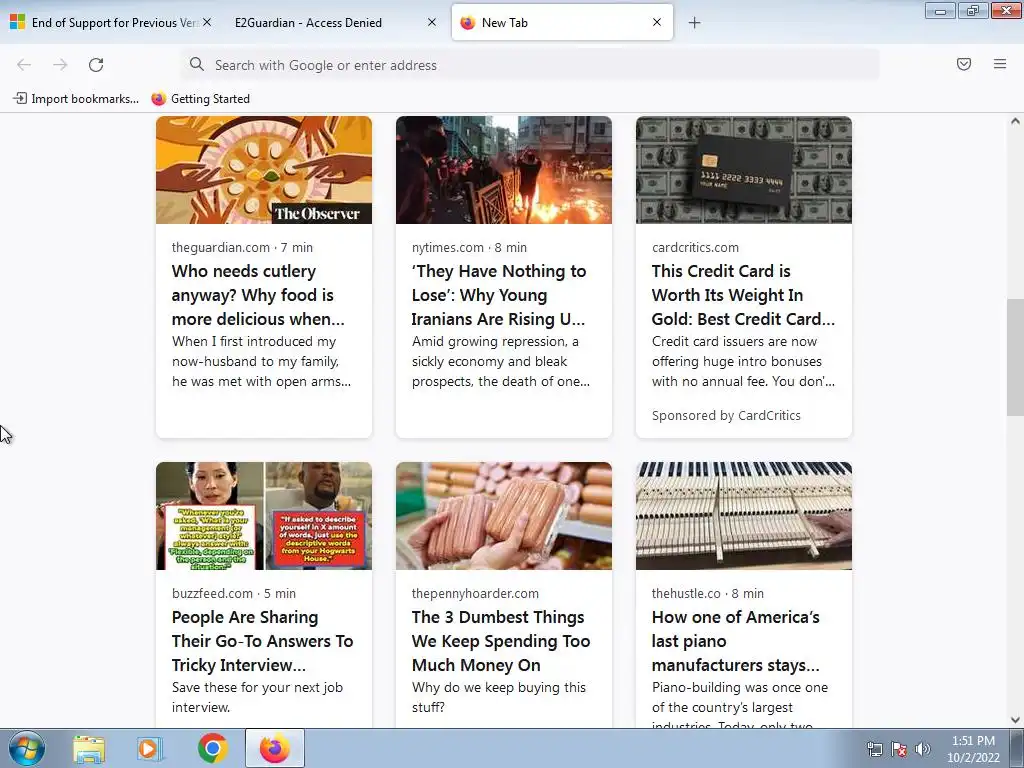Screen dimensions: 1024x768
Task: Click the black credit card image thumbnail
Action: (744, 170)
